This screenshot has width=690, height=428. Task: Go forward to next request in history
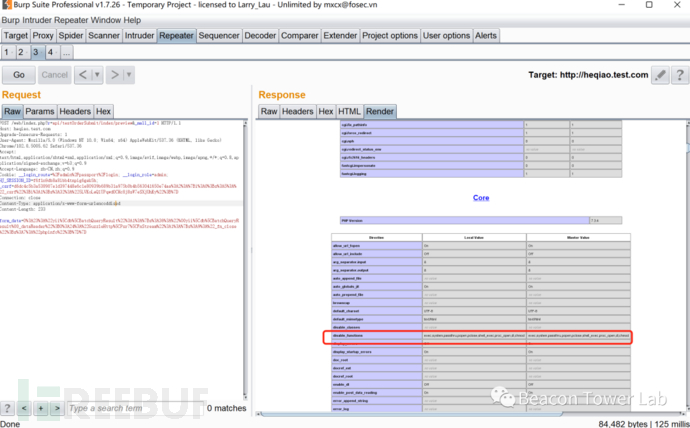click(x=114, y=75)
